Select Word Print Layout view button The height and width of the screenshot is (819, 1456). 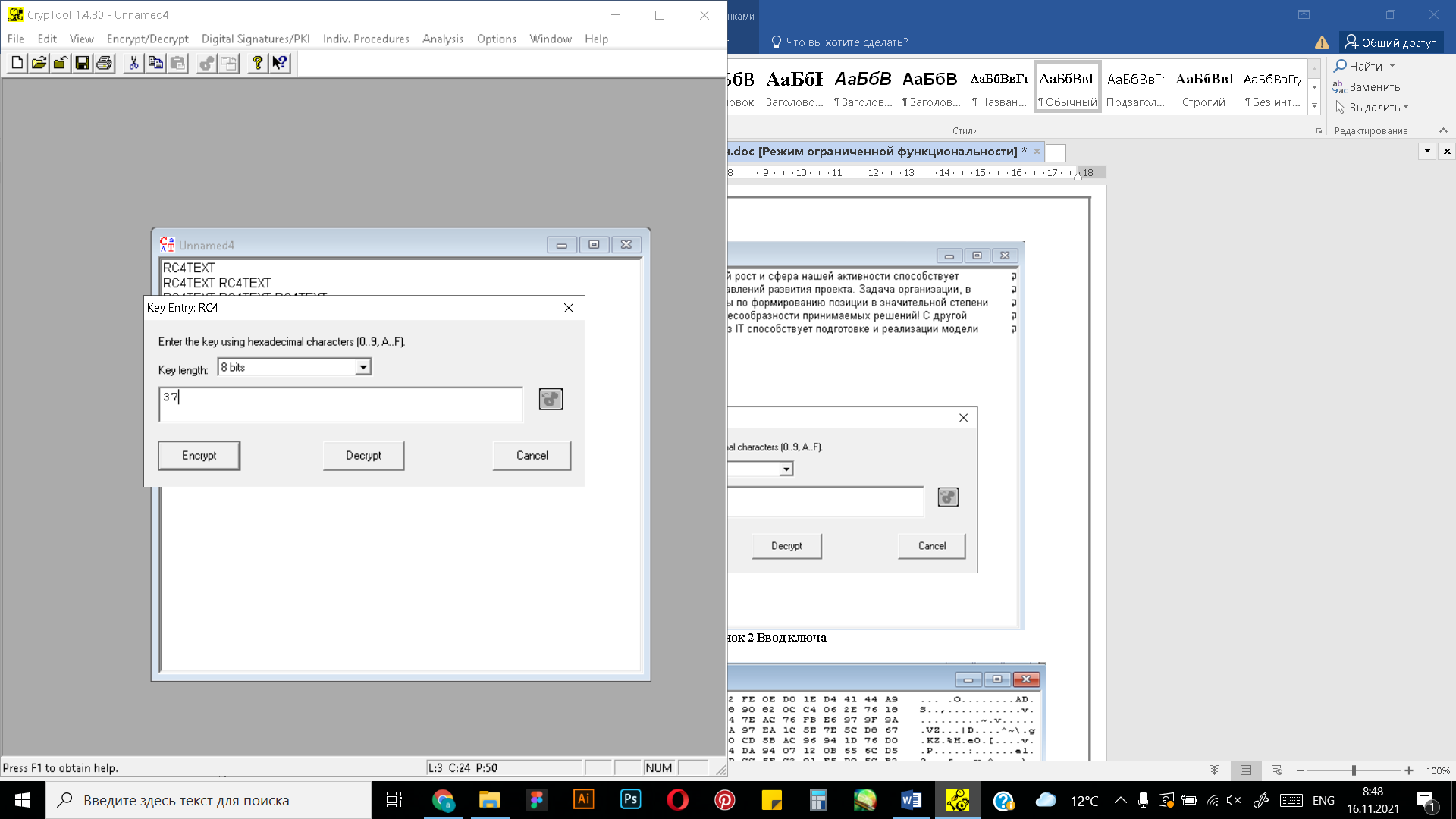pos(1246,770)
